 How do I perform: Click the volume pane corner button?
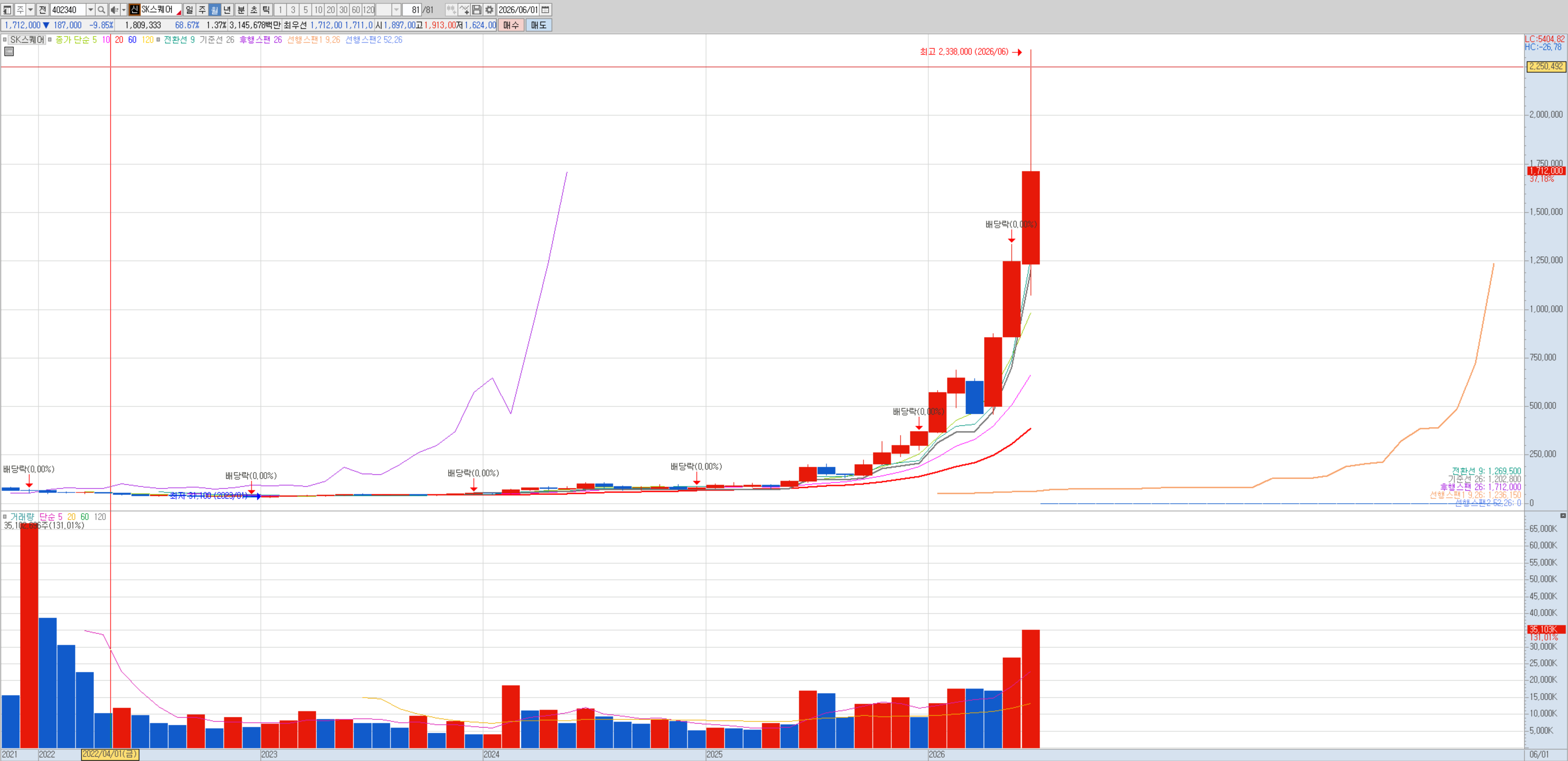click(x=1563, y=516)
